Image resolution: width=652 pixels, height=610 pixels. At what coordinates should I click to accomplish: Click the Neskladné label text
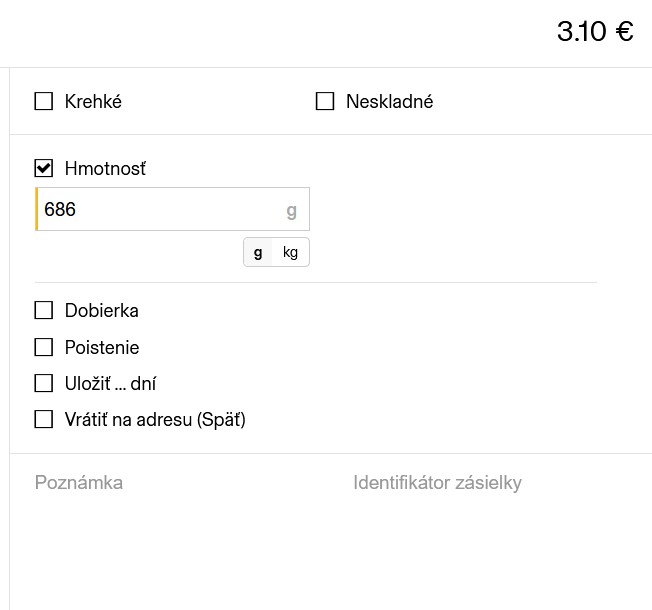coord(389,101)
